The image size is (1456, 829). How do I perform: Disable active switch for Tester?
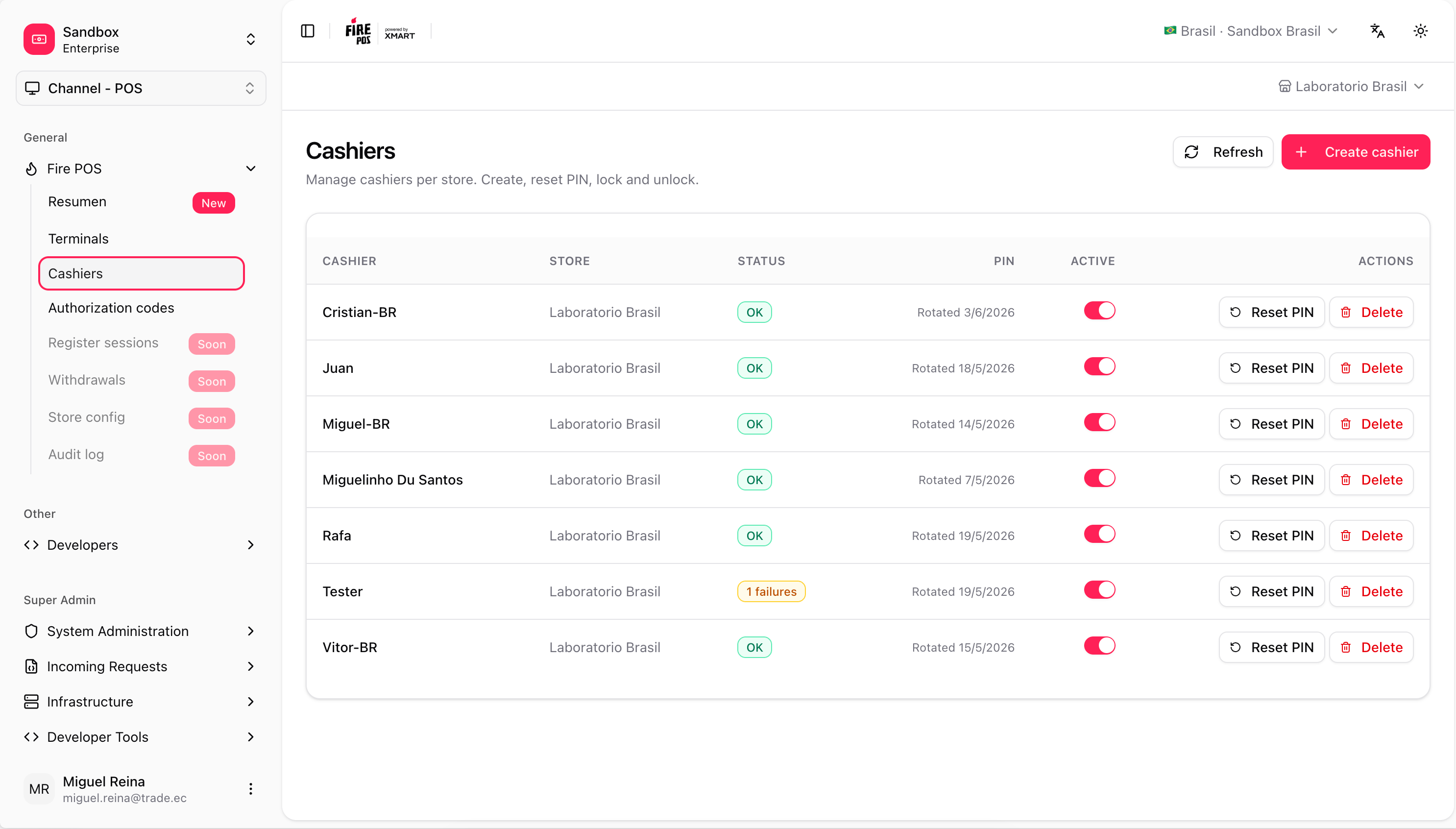click(x=1099, y=590)
